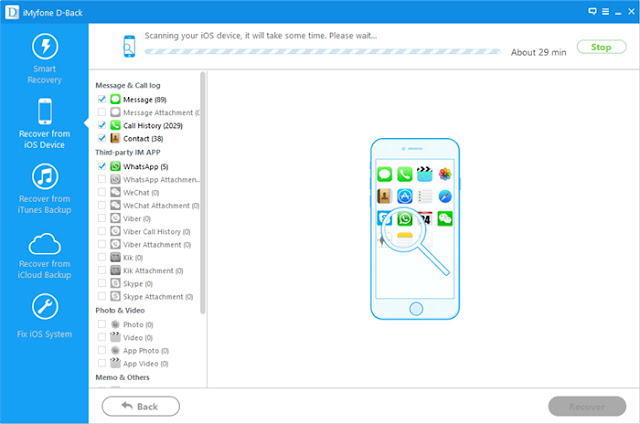Screen dimensions: 640x424
Task: Click the scanning progress bar
Action: click(322, 52)
